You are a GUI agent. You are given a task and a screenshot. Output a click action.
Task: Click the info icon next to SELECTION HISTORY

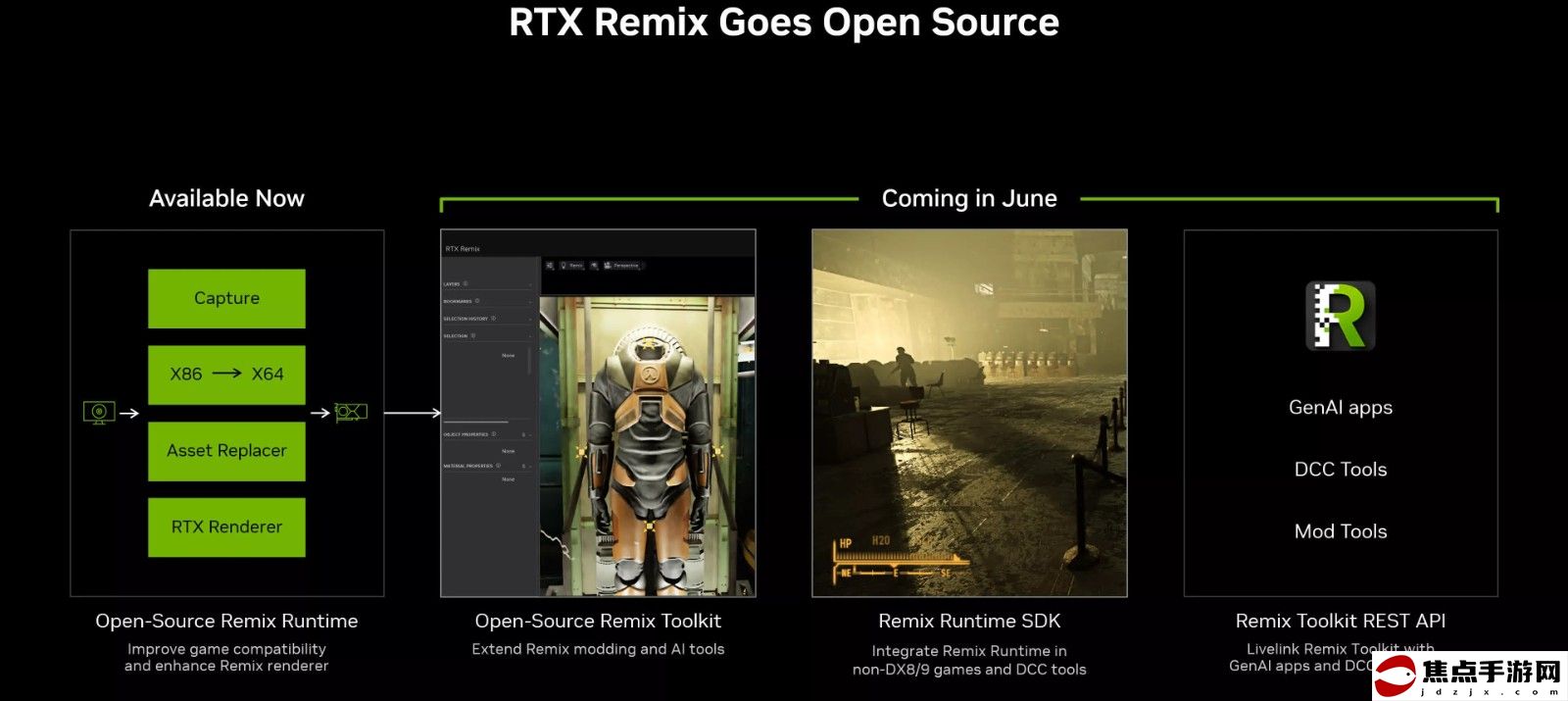click(x=493, y=318)
